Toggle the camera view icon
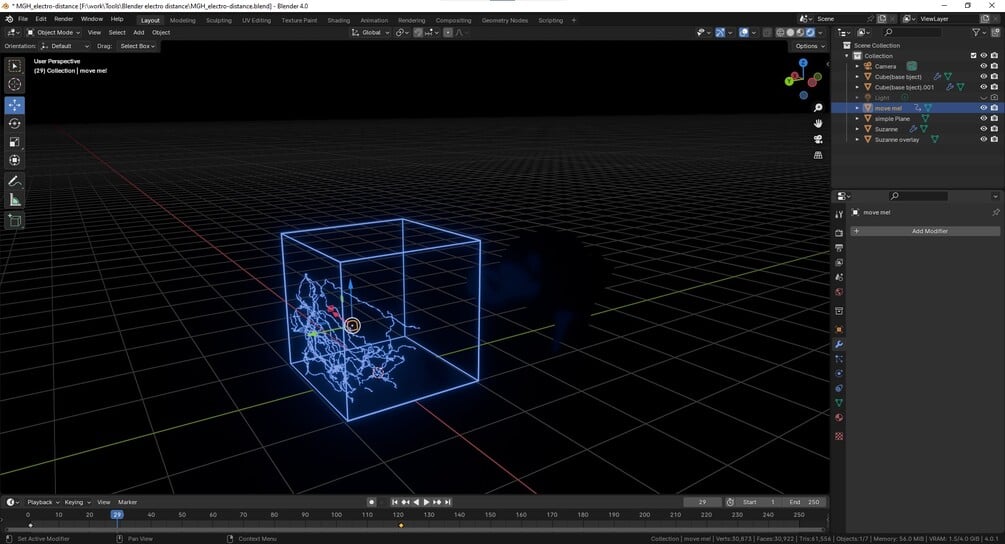Screen dimensions: 1005x544 (818, 139)
